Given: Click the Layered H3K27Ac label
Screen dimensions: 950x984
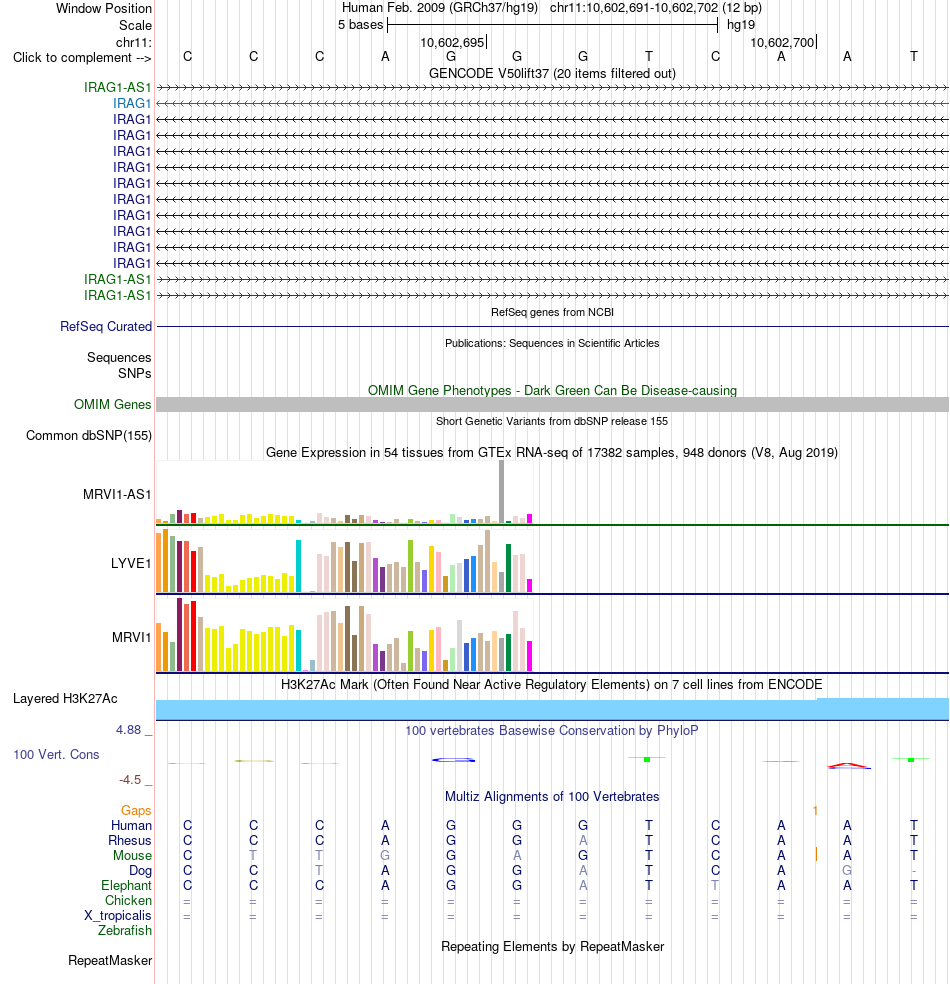Looking at the screenshot, I should coord(65,699).
